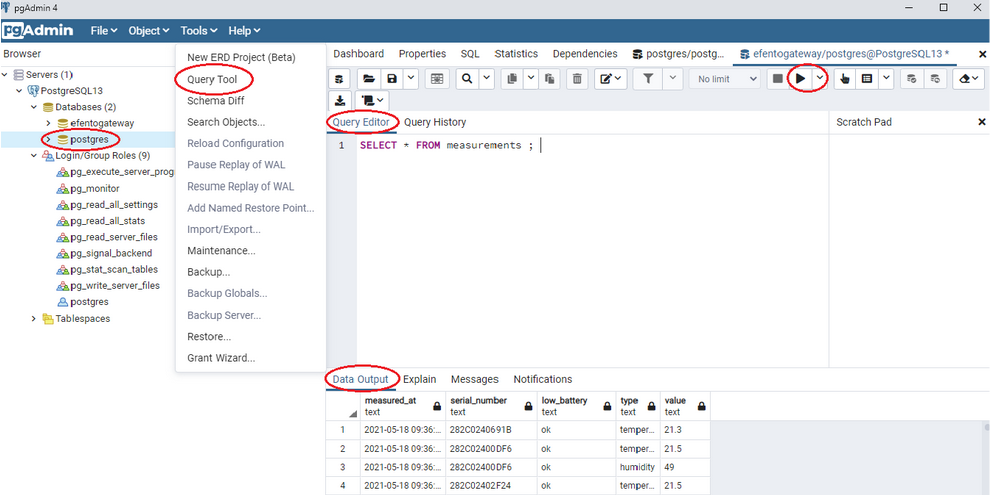Click the Open File folder icon
Screen dimensions: 991x495
coord(368,79)
